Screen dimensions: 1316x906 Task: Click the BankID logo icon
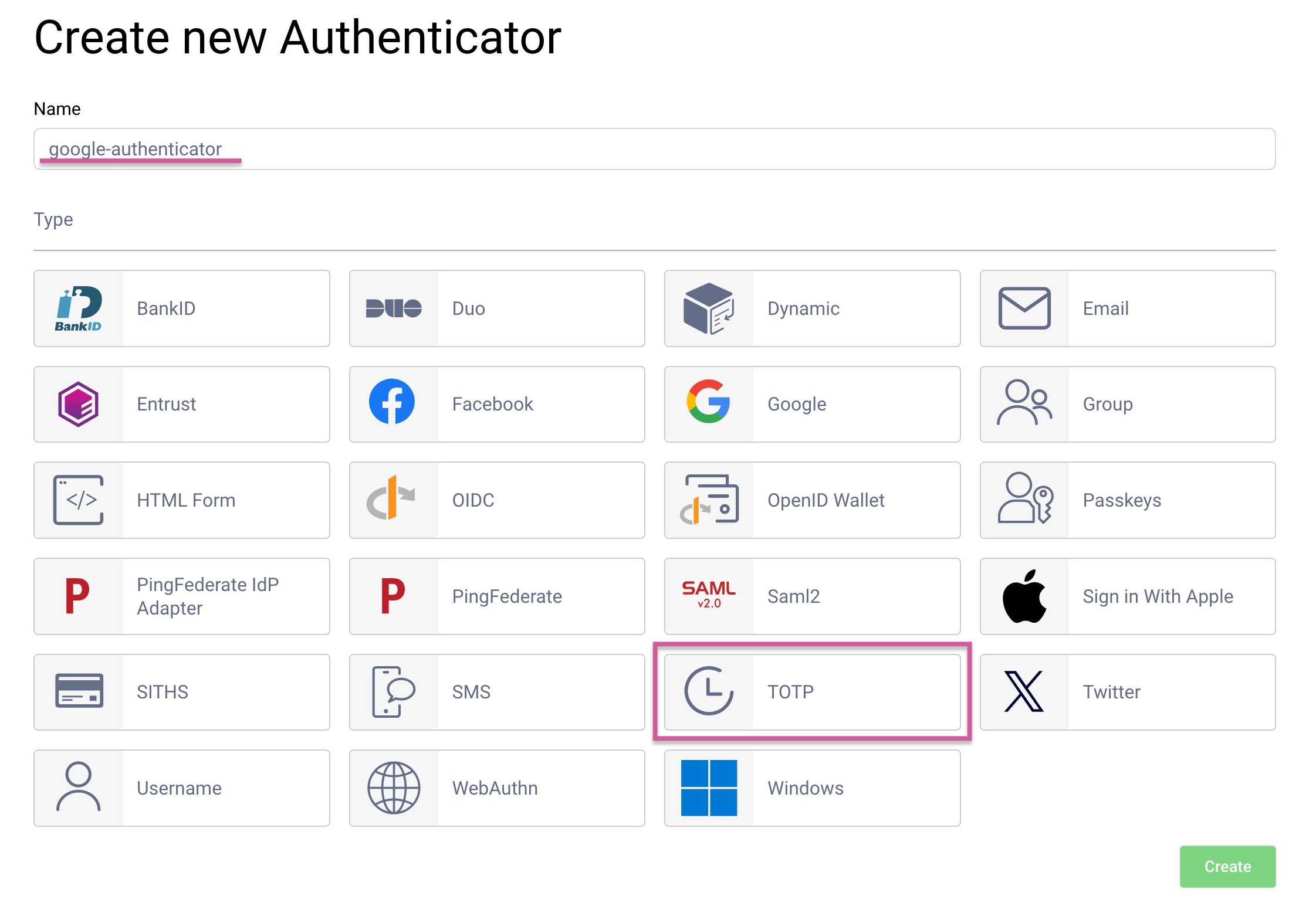pos(79,308)
